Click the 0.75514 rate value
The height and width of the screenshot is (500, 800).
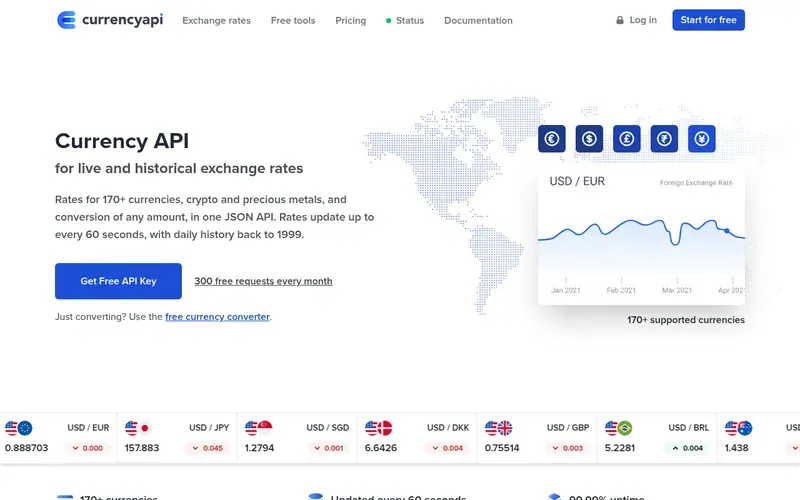tap(502, 448)
